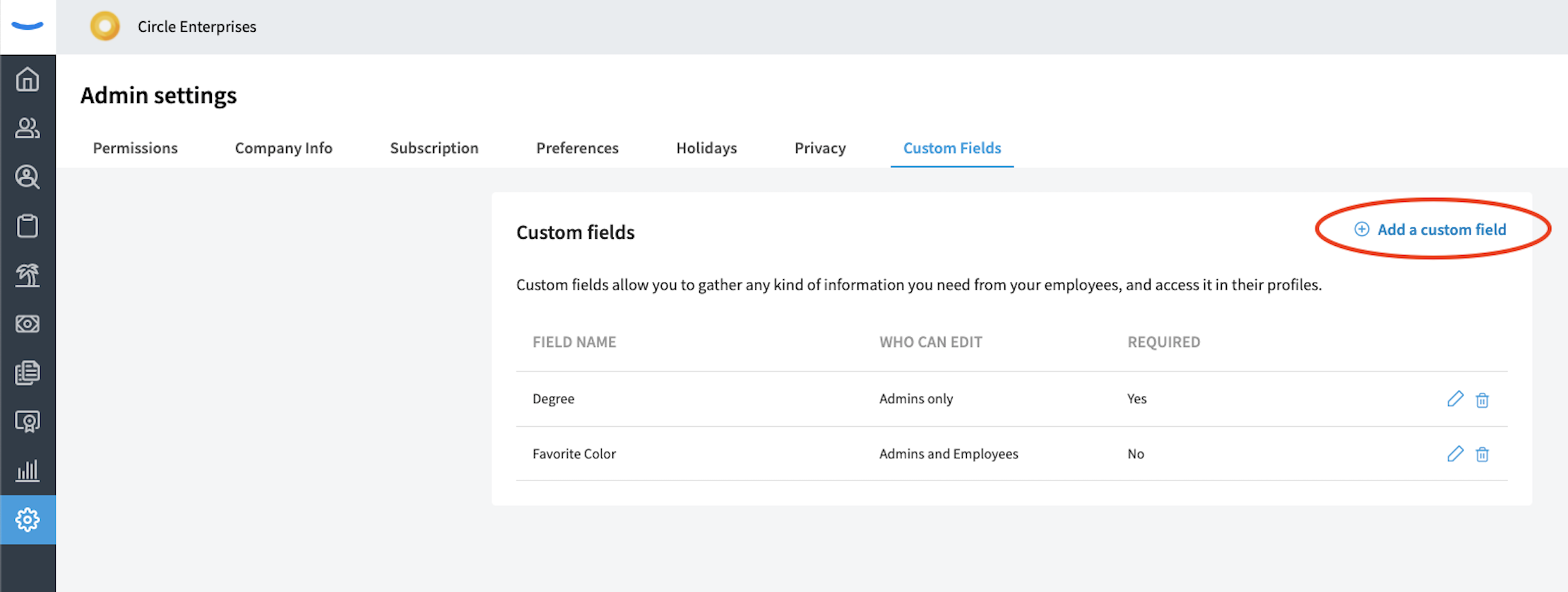Viewport: 1568px width, 592px height.
Task: Open the bar chart reports icon
Action: (28, 470)
